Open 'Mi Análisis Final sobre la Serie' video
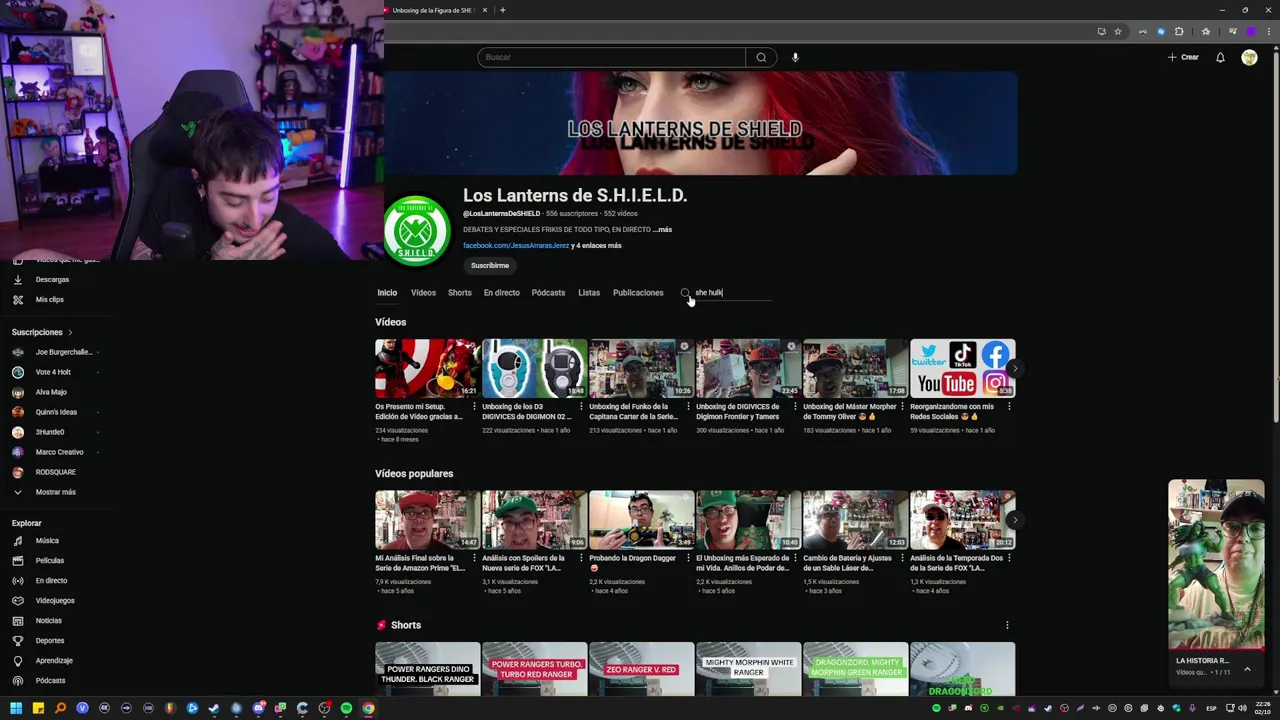The width and height of the screenshot is (1280, 720). [x=427, y=520]
